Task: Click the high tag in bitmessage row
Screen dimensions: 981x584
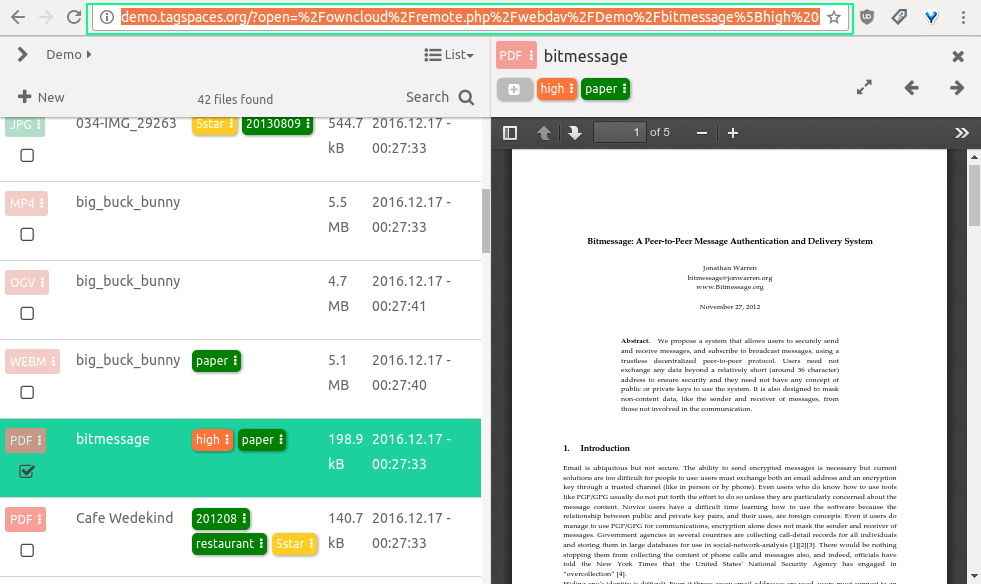Action: 213,439
